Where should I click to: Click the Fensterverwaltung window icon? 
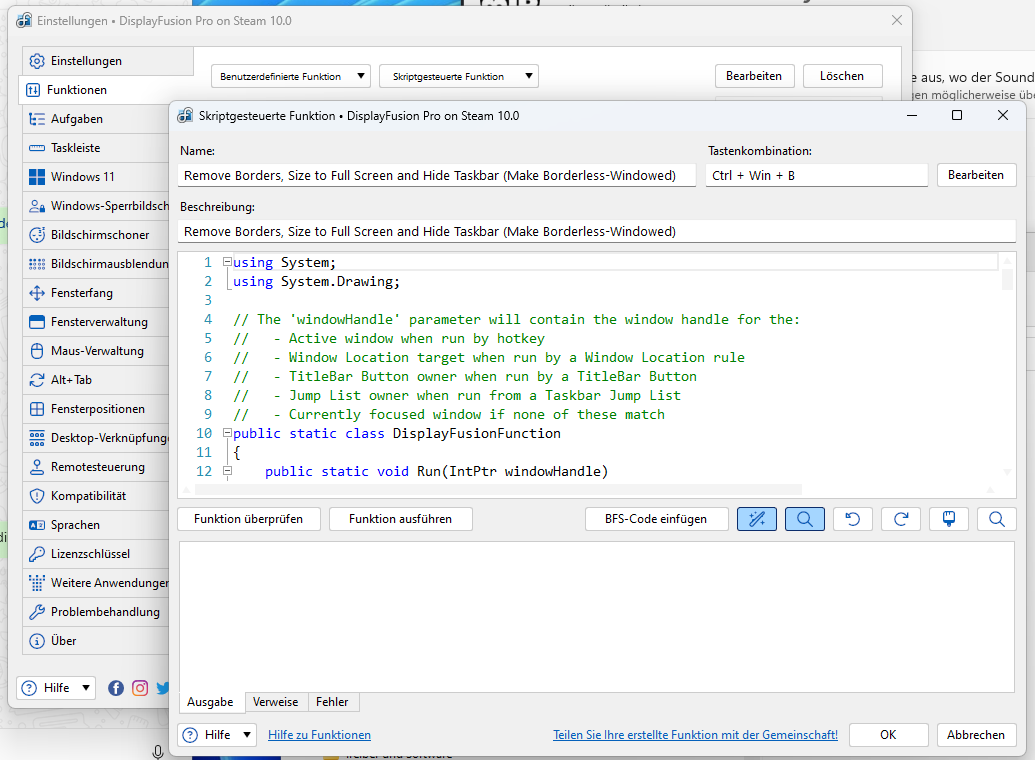(x=37, y=322)
